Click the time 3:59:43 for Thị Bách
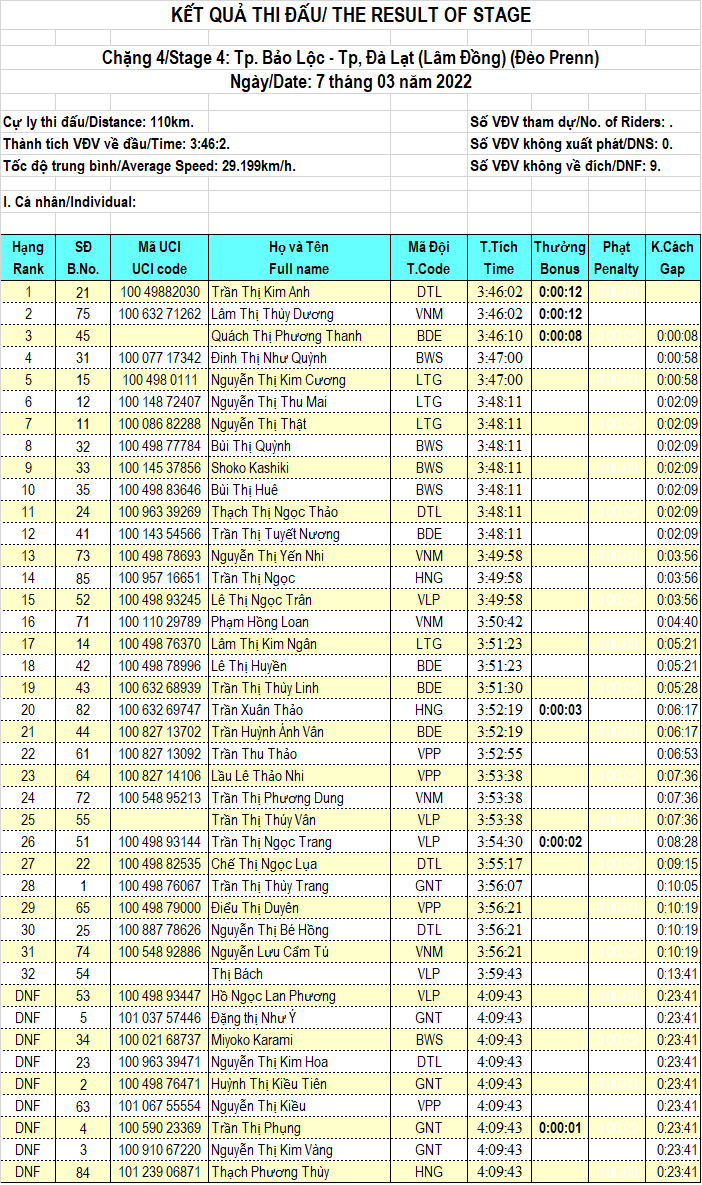The image size is (702, 1185). (x=499, y=974)
